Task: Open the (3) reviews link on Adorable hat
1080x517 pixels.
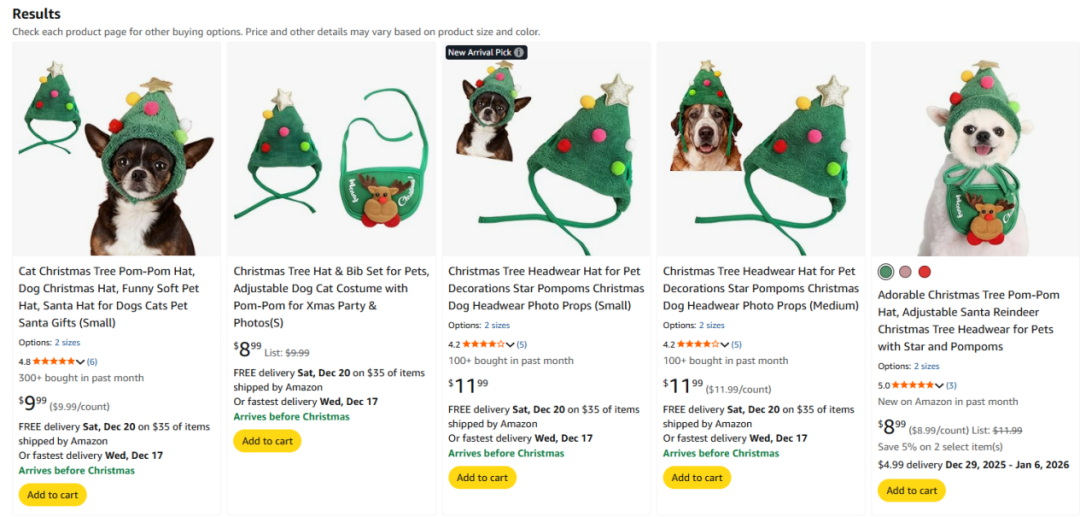Action: pyautogui.click(x=951, y=385)
